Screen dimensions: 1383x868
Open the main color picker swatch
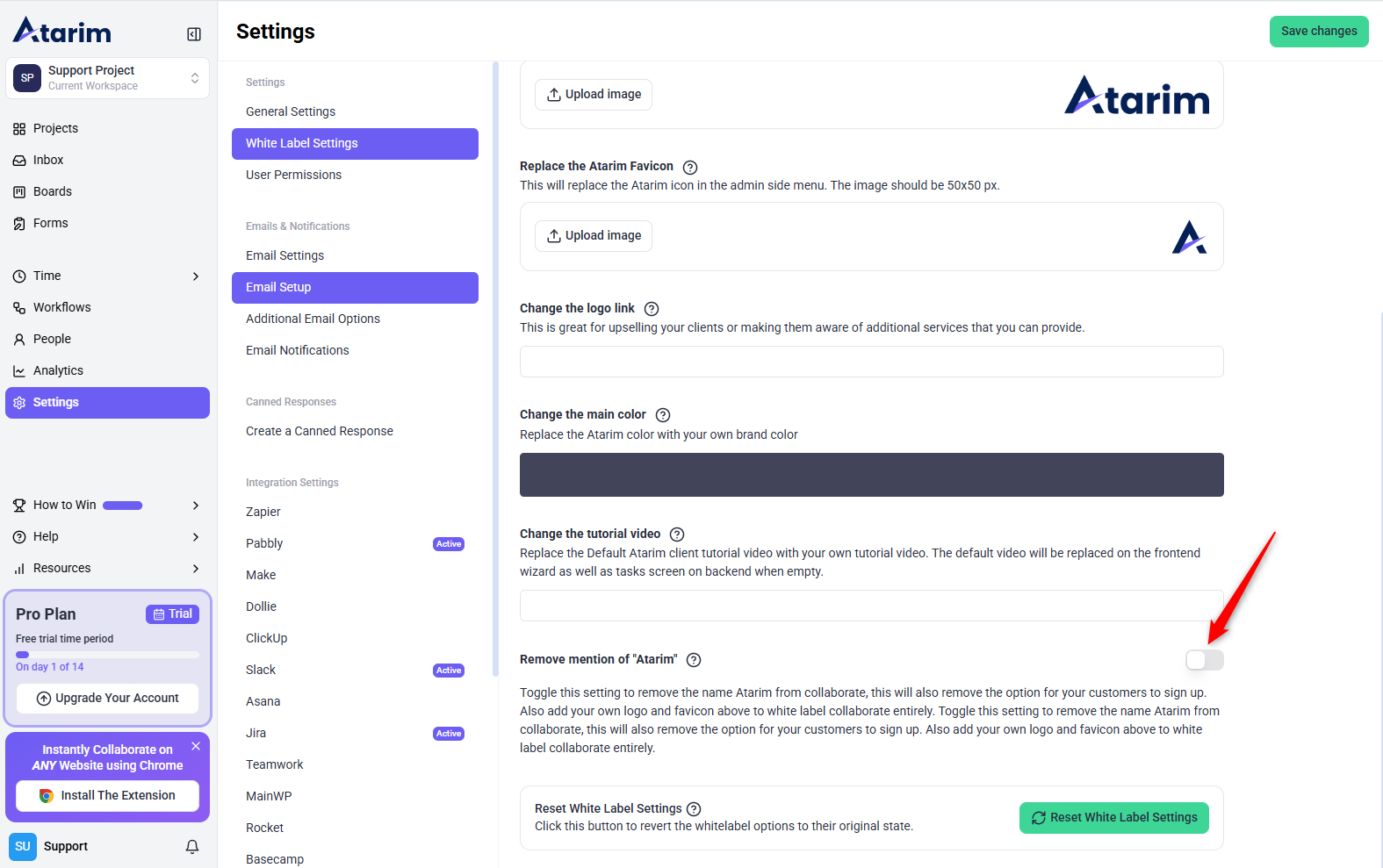click(871, 475)
